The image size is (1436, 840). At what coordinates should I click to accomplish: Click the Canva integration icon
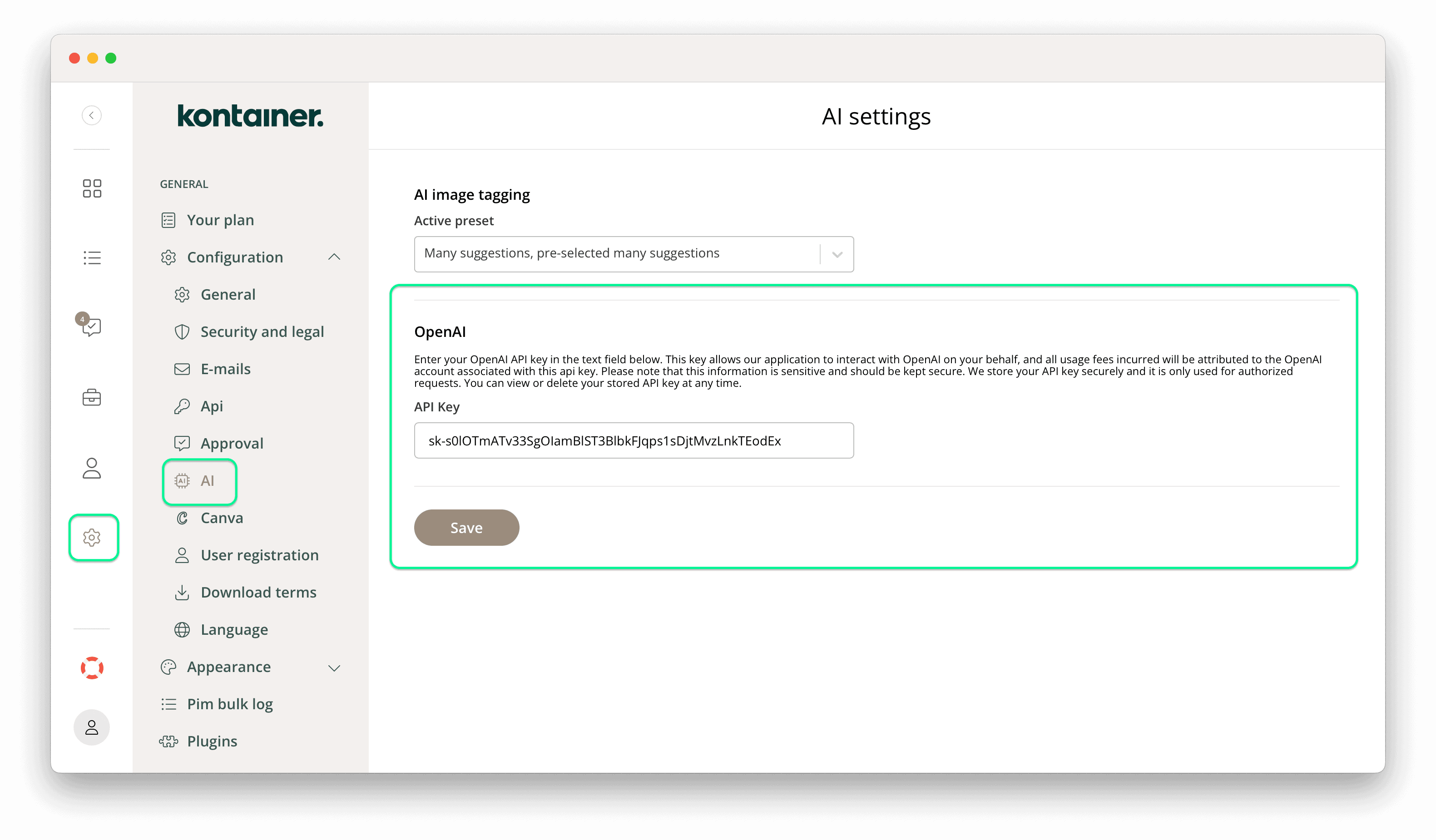click(x=183, y=518)
